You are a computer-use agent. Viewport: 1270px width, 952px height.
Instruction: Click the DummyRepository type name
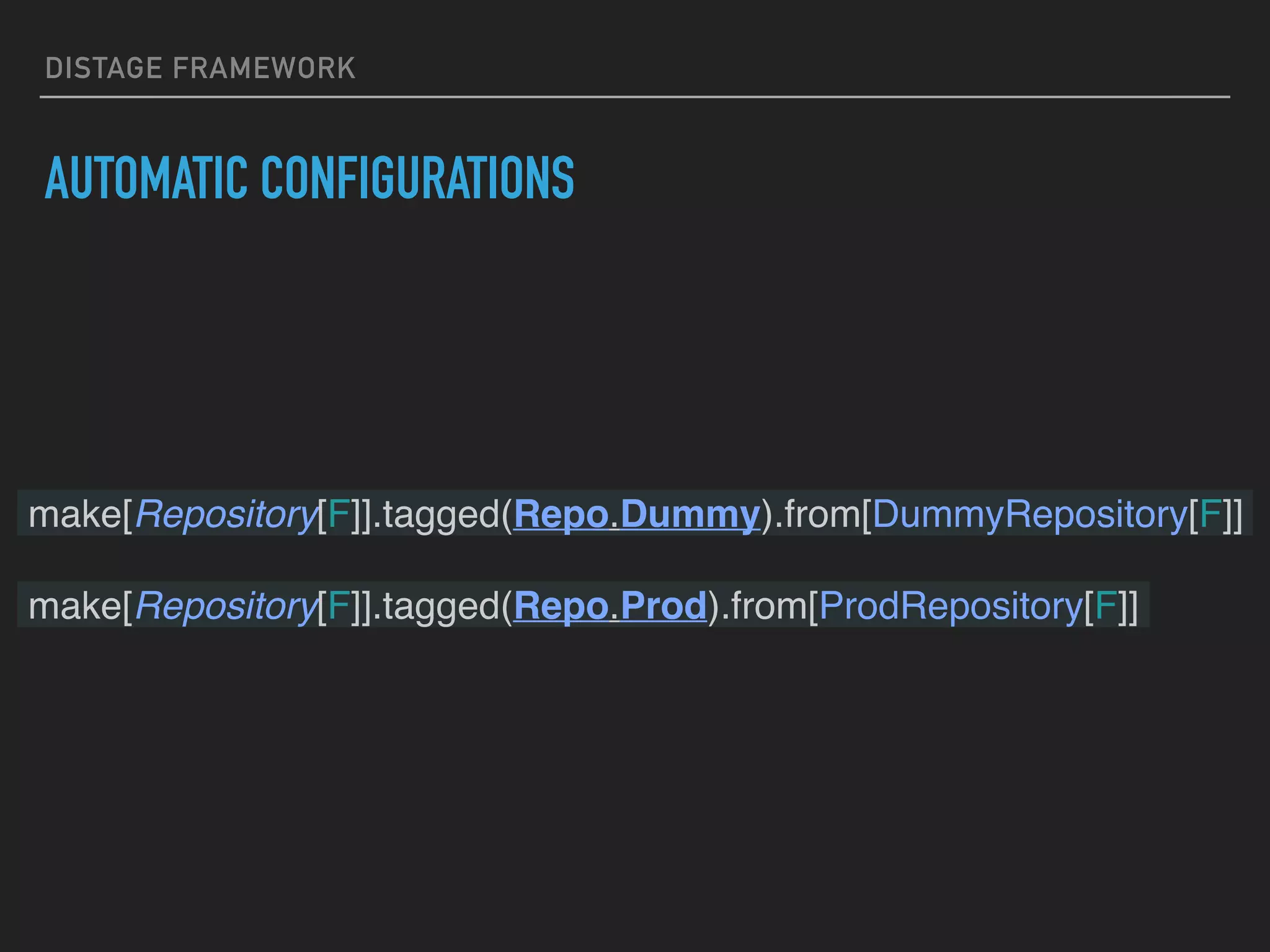pyautogui.click(x=1029, y=514)
